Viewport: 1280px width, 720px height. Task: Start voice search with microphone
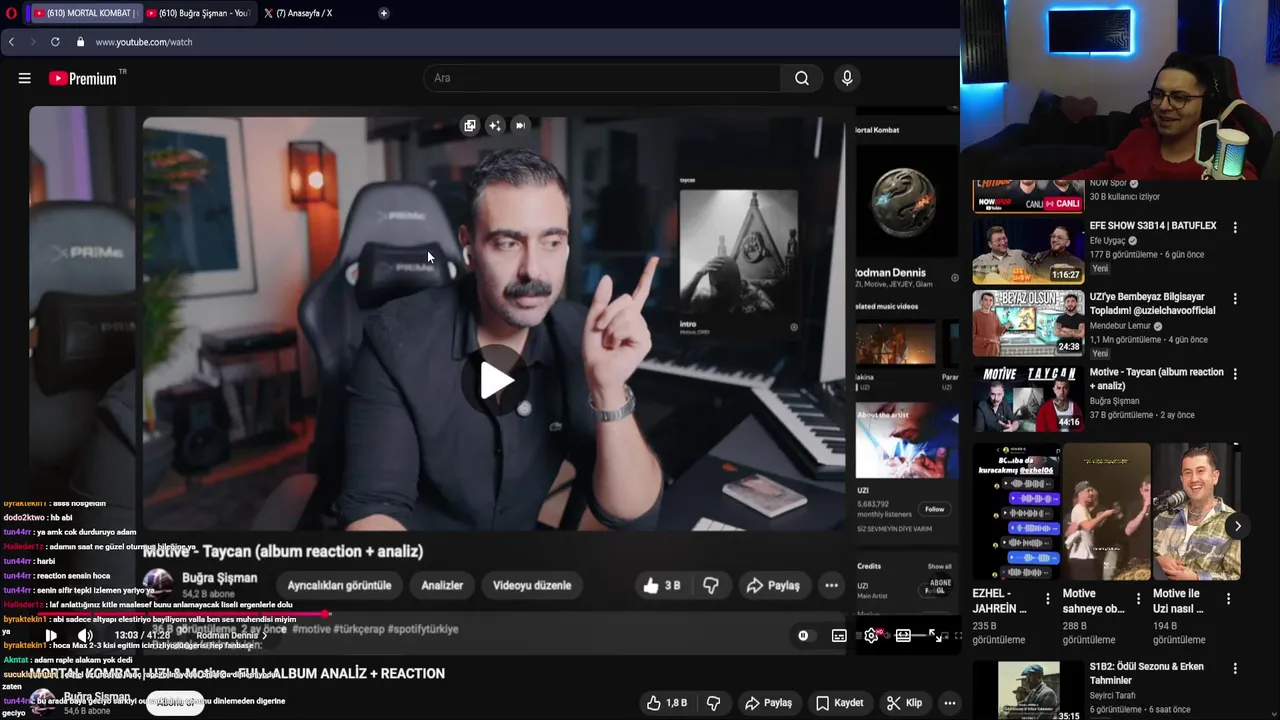(847, 78)
